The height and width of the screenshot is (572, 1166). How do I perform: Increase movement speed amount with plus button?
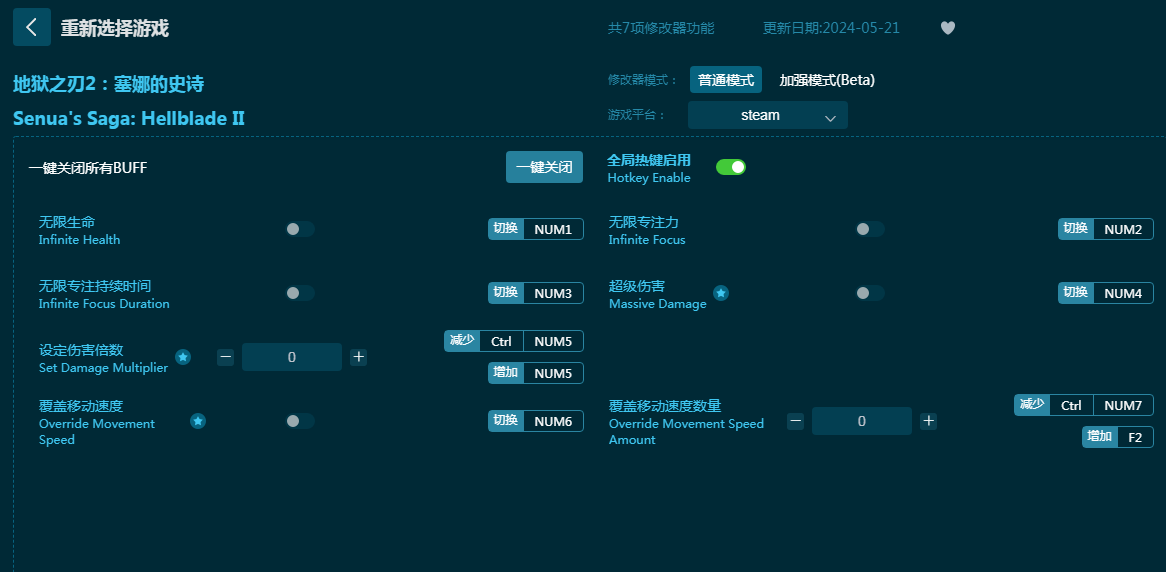[928, 421]
